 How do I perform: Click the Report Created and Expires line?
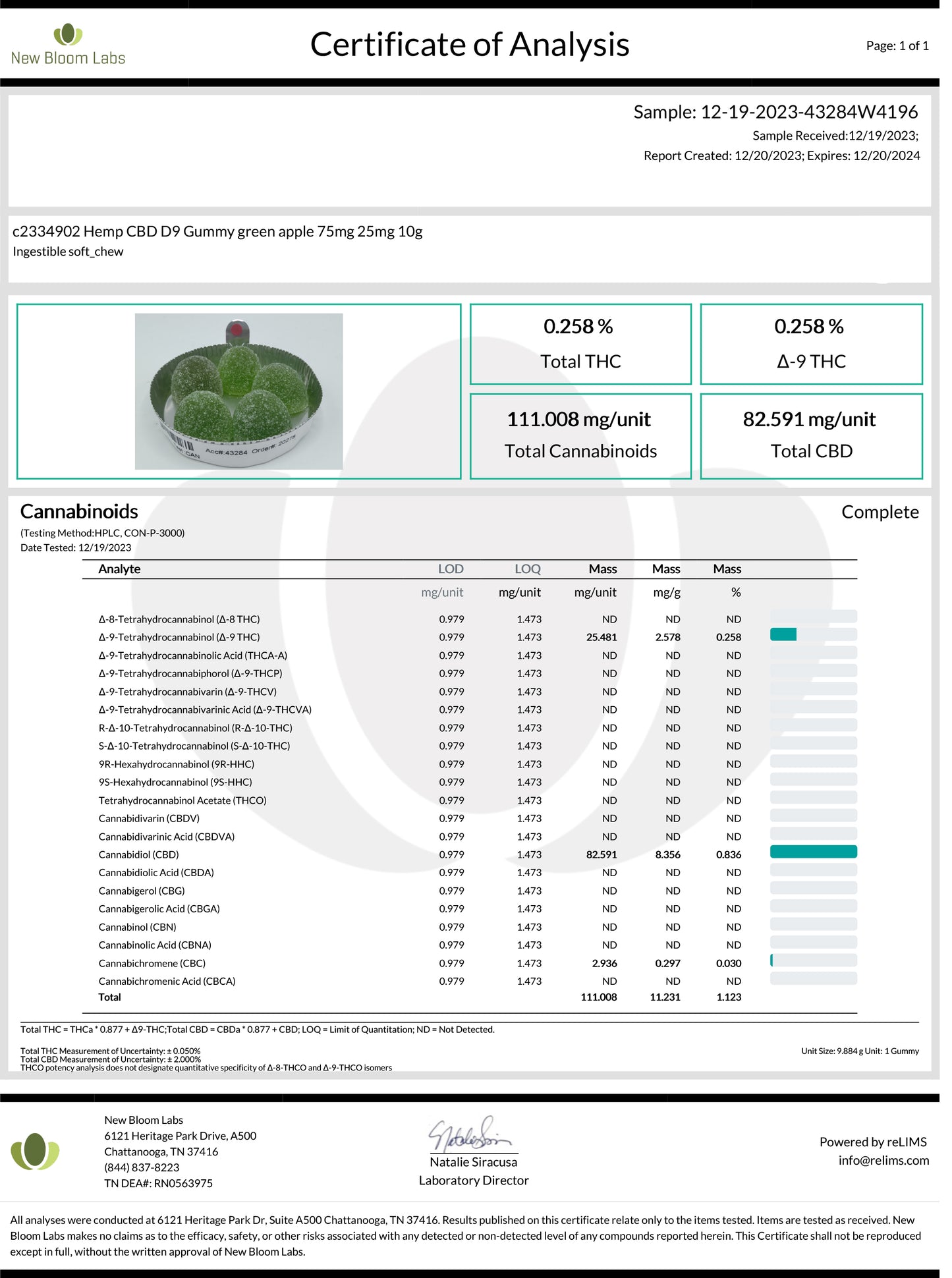[x=782, y=156]
